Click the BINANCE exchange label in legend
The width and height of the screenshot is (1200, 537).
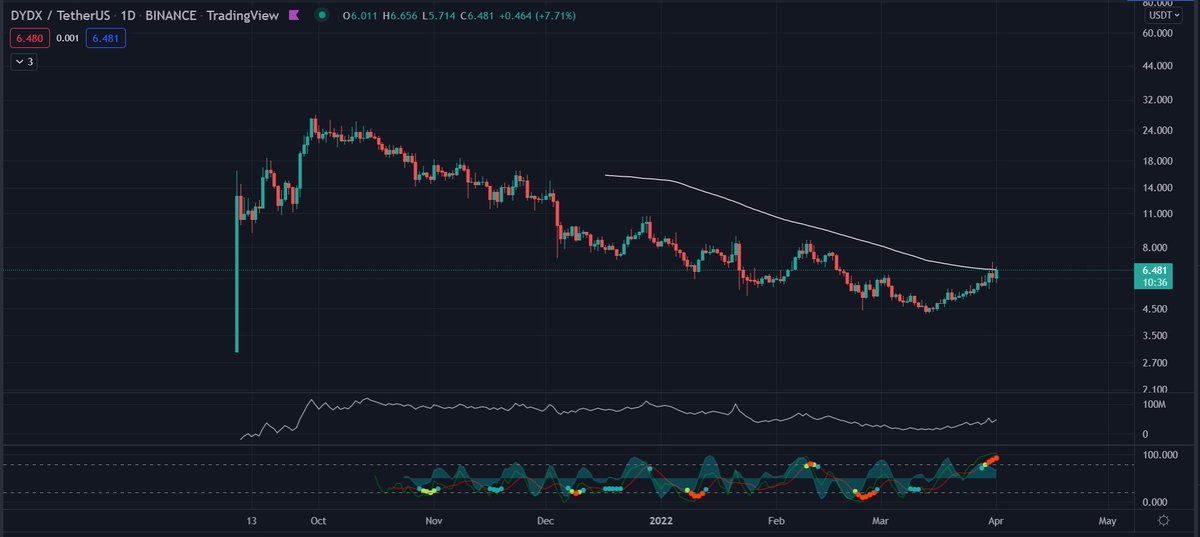click(171, 16)
